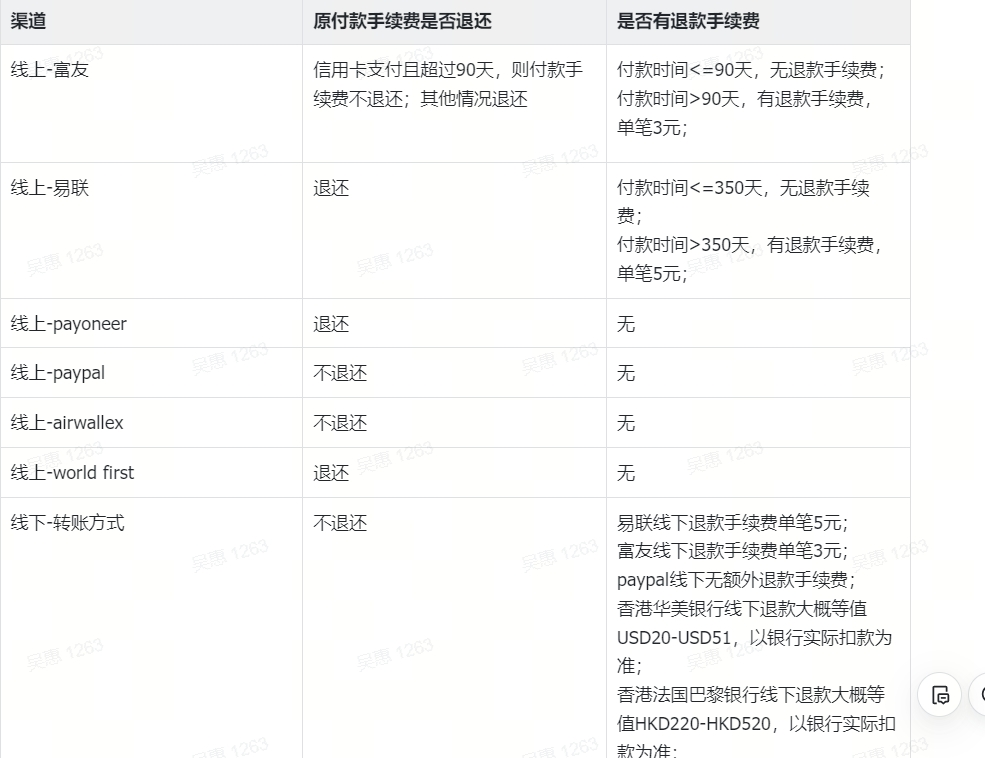Image resolution: width=985 pixels, height=758 pixels.
Task: Click '无' in the 线上-airwallex row
Action: click(626, 423)
